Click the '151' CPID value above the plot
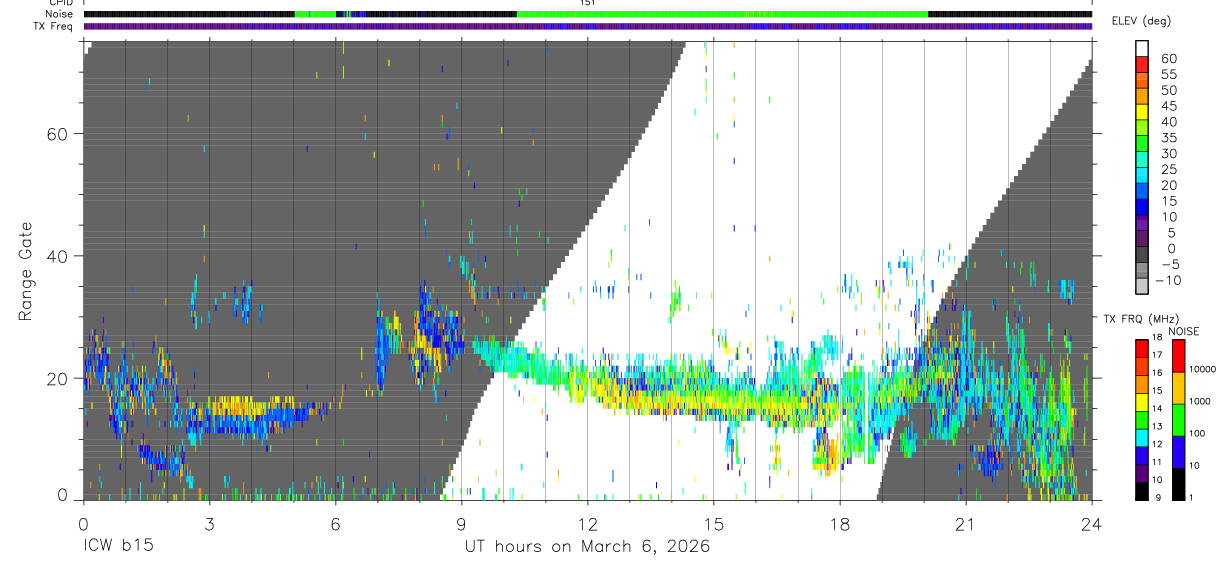Image resolution: width=1228 pixels, height=567 pixels. click(587, 3)
